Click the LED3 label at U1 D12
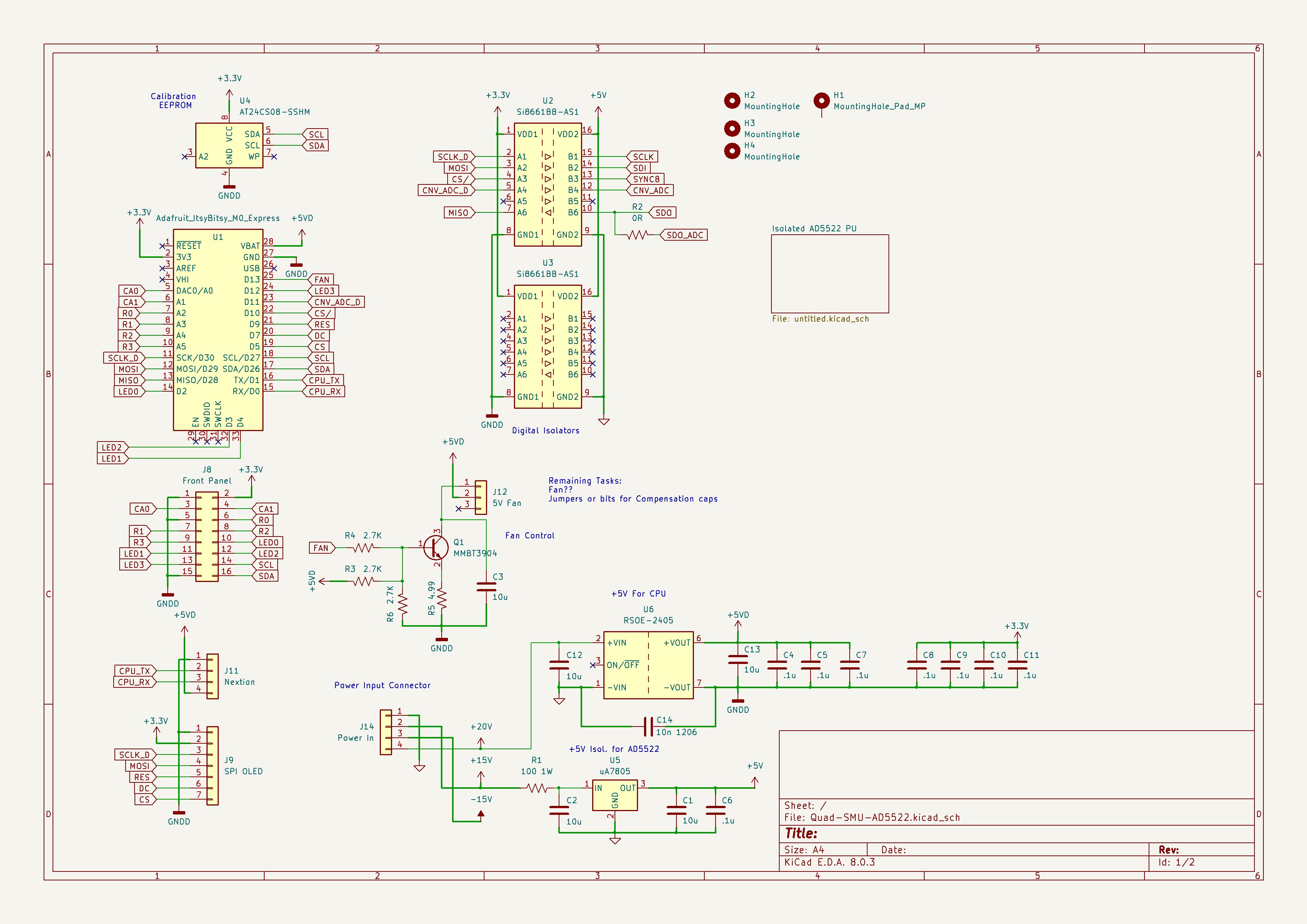This screenshot has width=1307, height=924. tap(323, 291)
